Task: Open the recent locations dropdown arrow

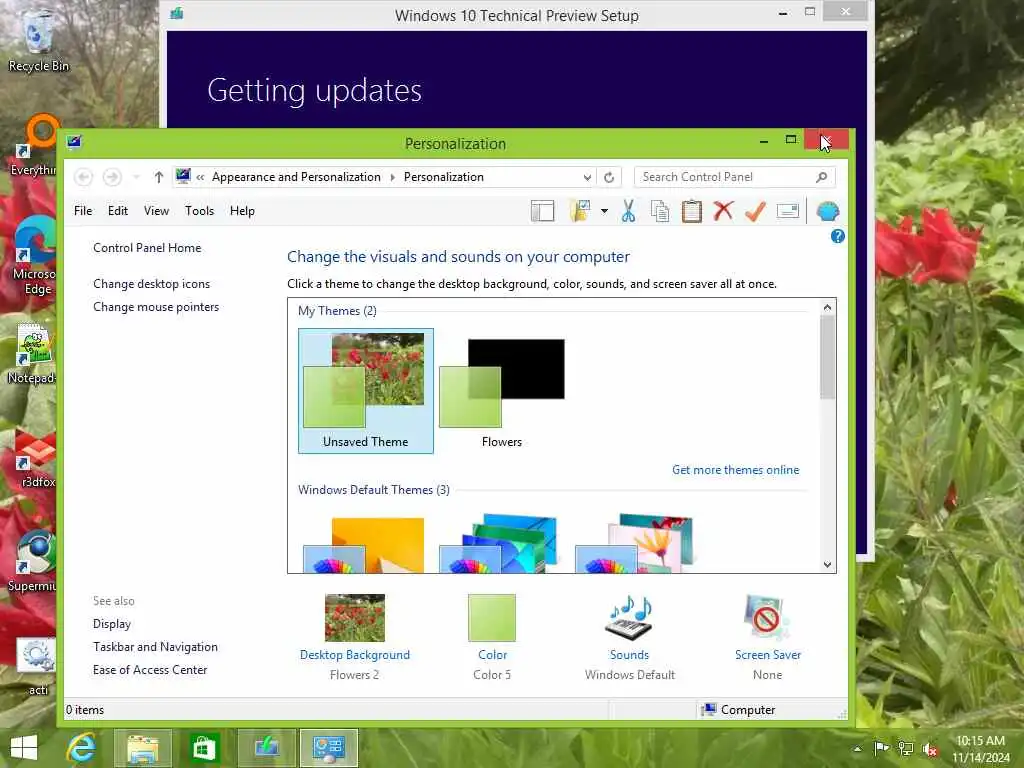Action: tap(136, 177)
